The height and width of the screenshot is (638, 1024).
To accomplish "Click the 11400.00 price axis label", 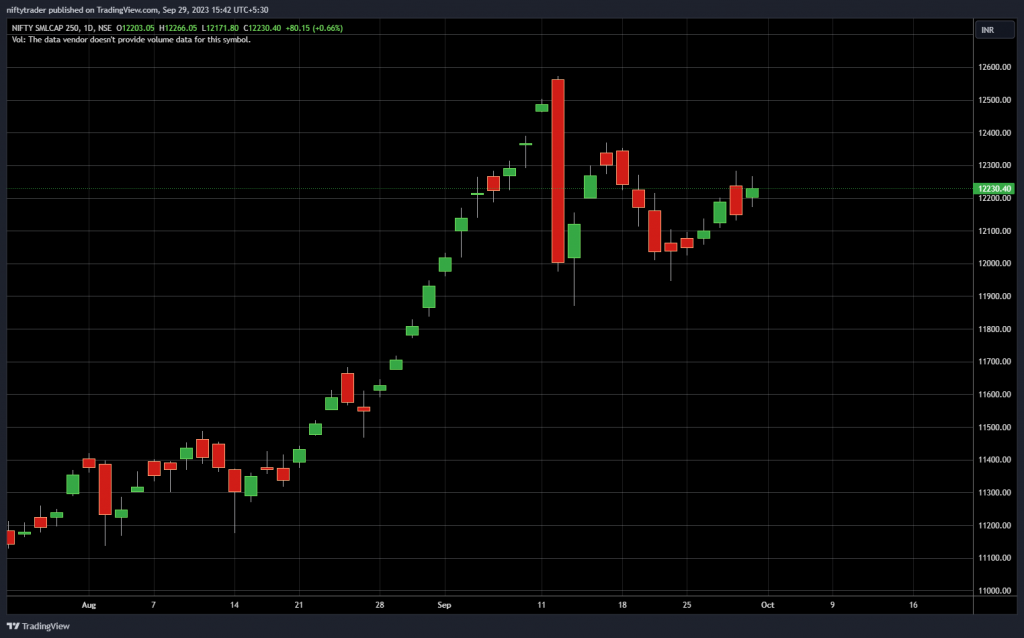I will [x=994, y=460].
